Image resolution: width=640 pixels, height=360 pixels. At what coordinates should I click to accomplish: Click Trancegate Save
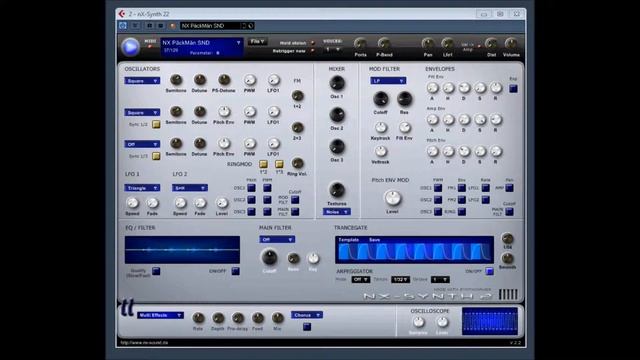(374, 240)
